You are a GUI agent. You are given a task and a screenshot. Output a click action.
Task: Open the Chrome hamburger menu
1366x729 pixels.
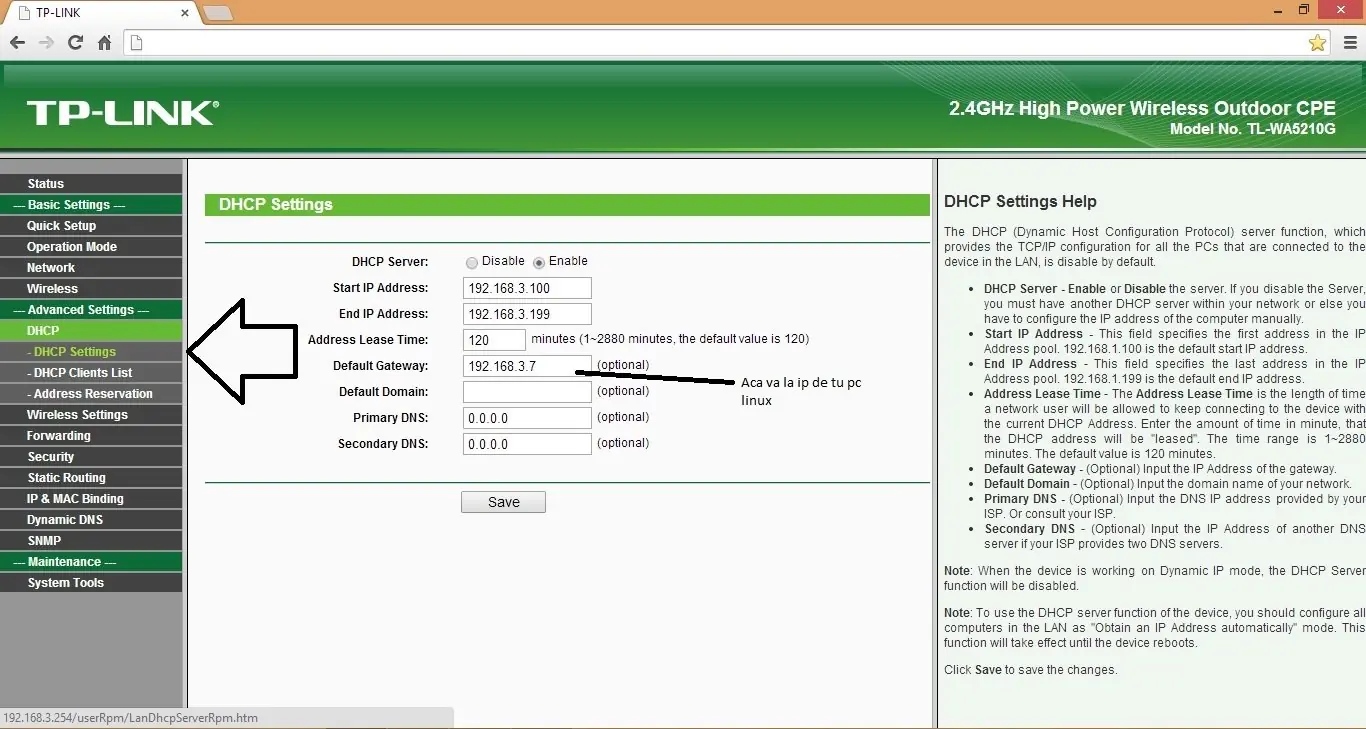[1350, 43]
